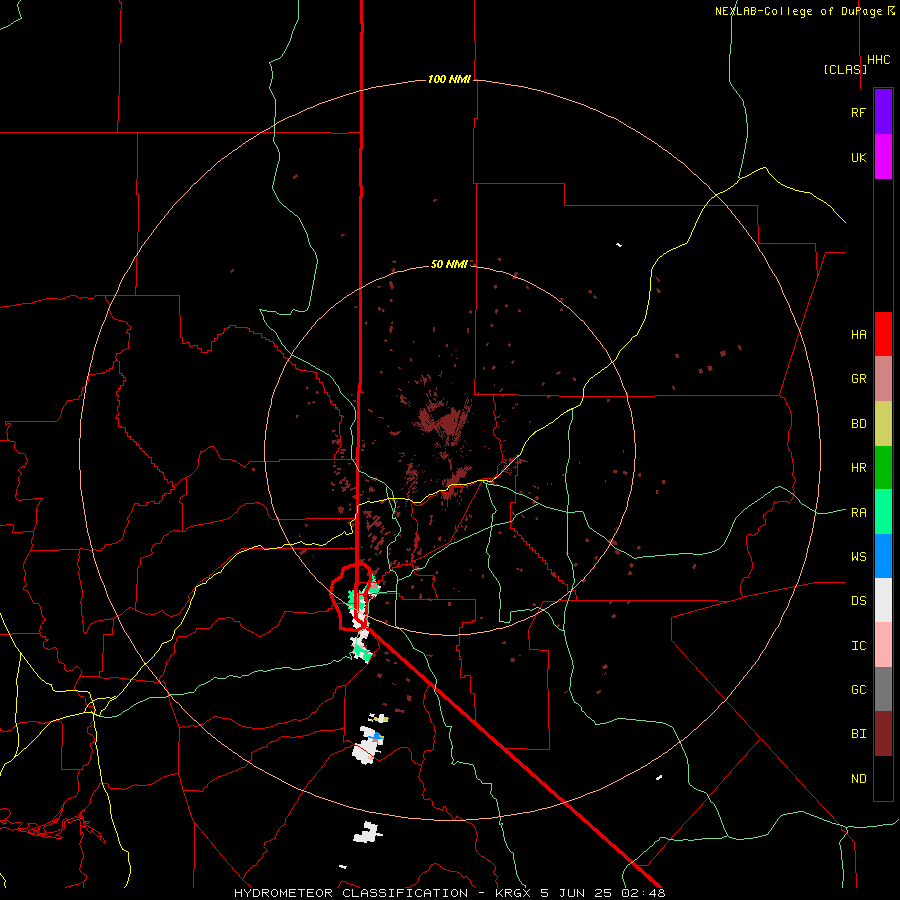Click the IC light pink legend swatch

[x=883, y=645]
